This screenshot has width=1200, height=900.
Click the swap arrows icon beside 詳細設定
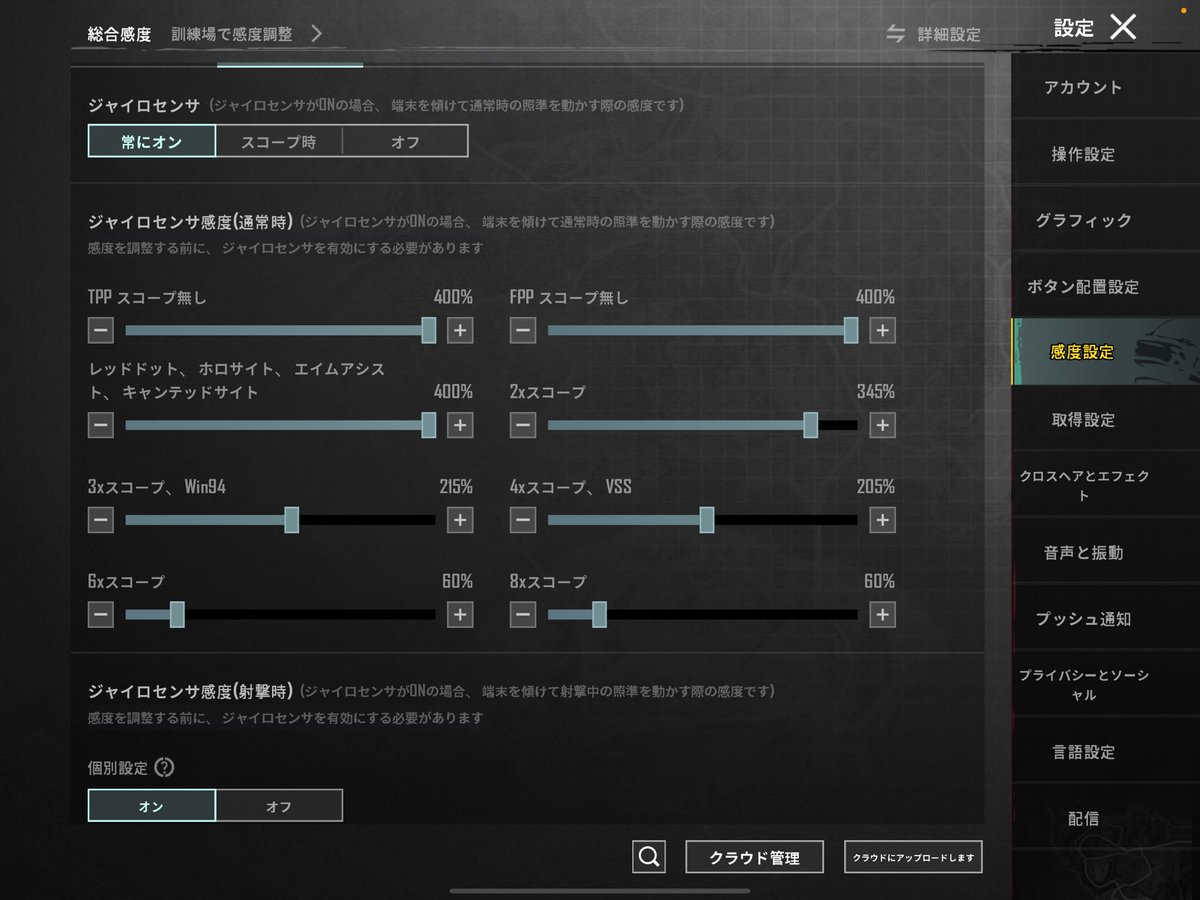click(896, 34)
